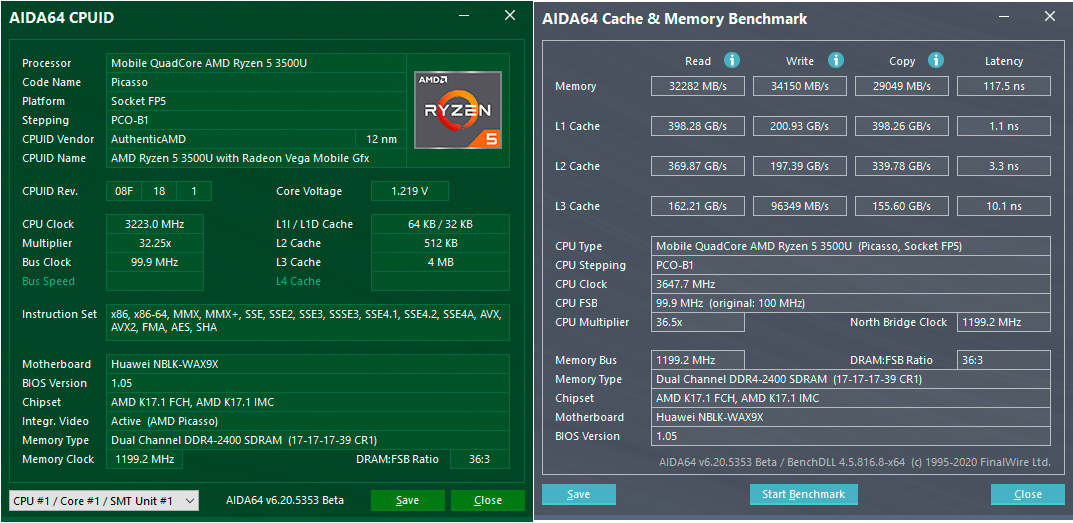Click the info icon next to Write

click(x=836, y=61)
